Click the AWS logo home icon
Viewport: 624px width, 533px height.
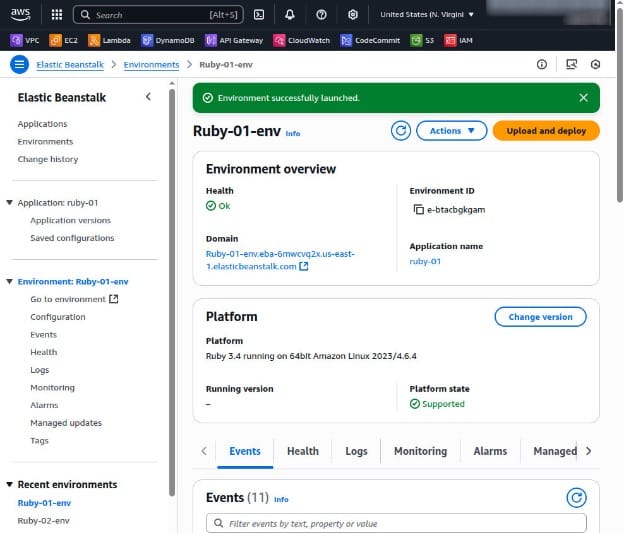[20, 14]
